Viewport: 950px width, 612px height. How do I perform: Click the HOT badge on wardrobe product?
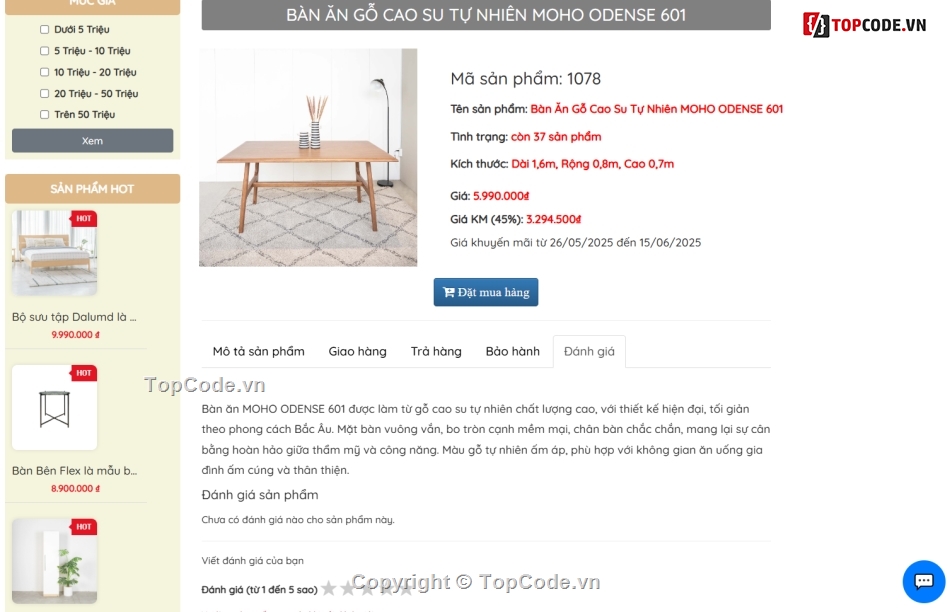pyautogui.click(x=84, y=527)
